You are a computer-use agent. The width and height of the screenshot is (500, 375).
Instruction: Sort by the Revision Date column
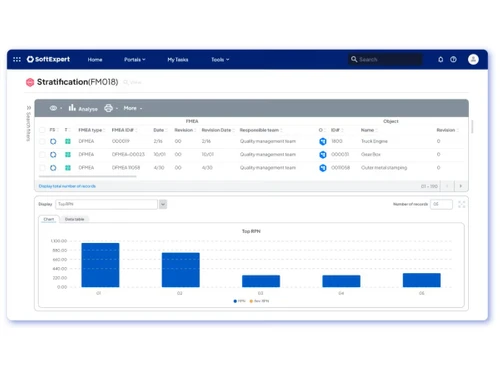point(218,130)
